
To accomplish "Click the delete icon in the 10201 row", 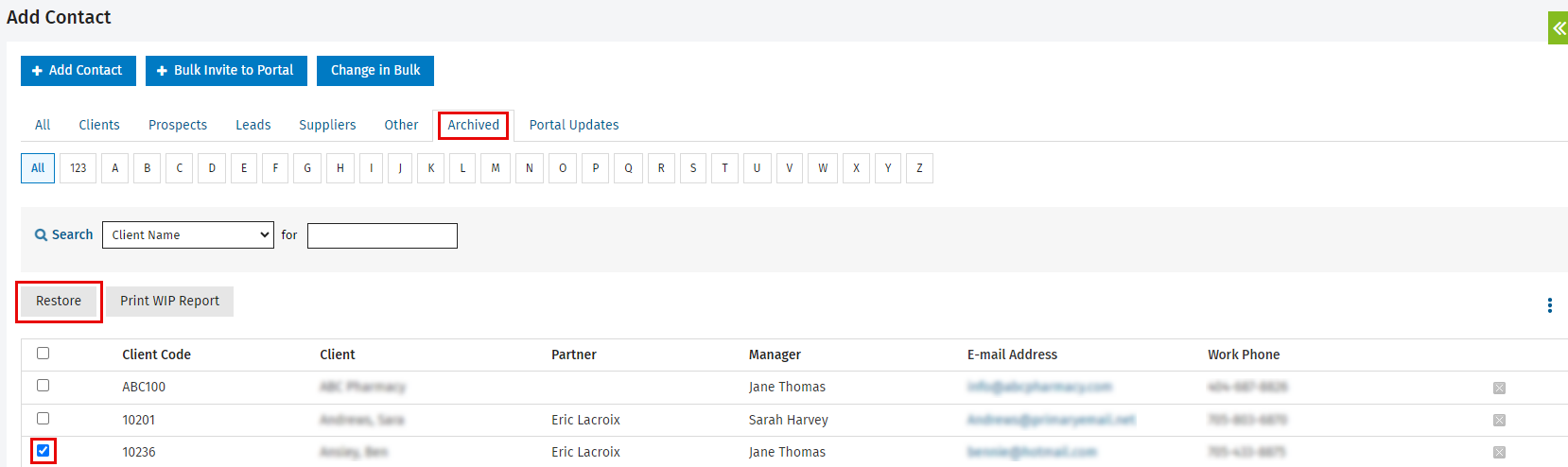I will point(1499,420).
